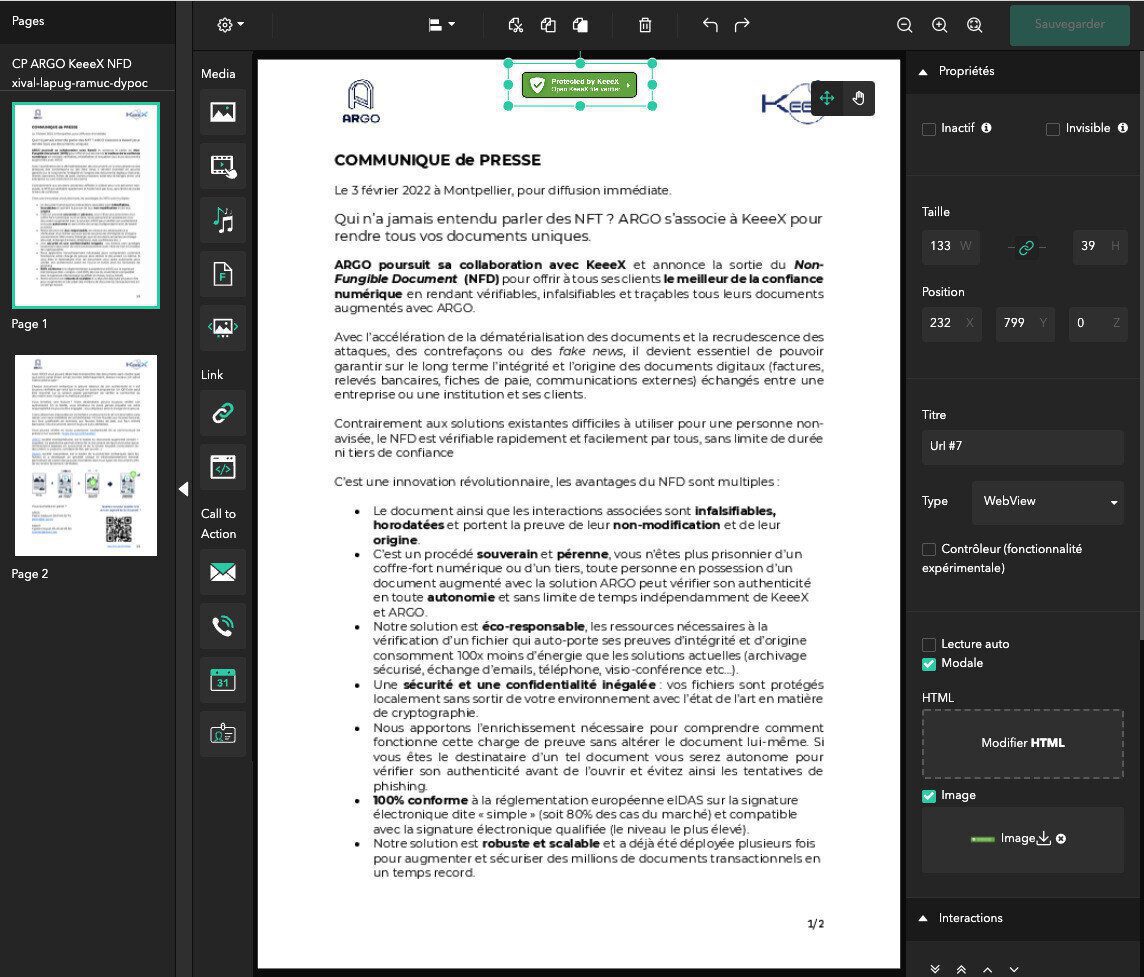Edit the width field value 133

click(x=951, y=246)
